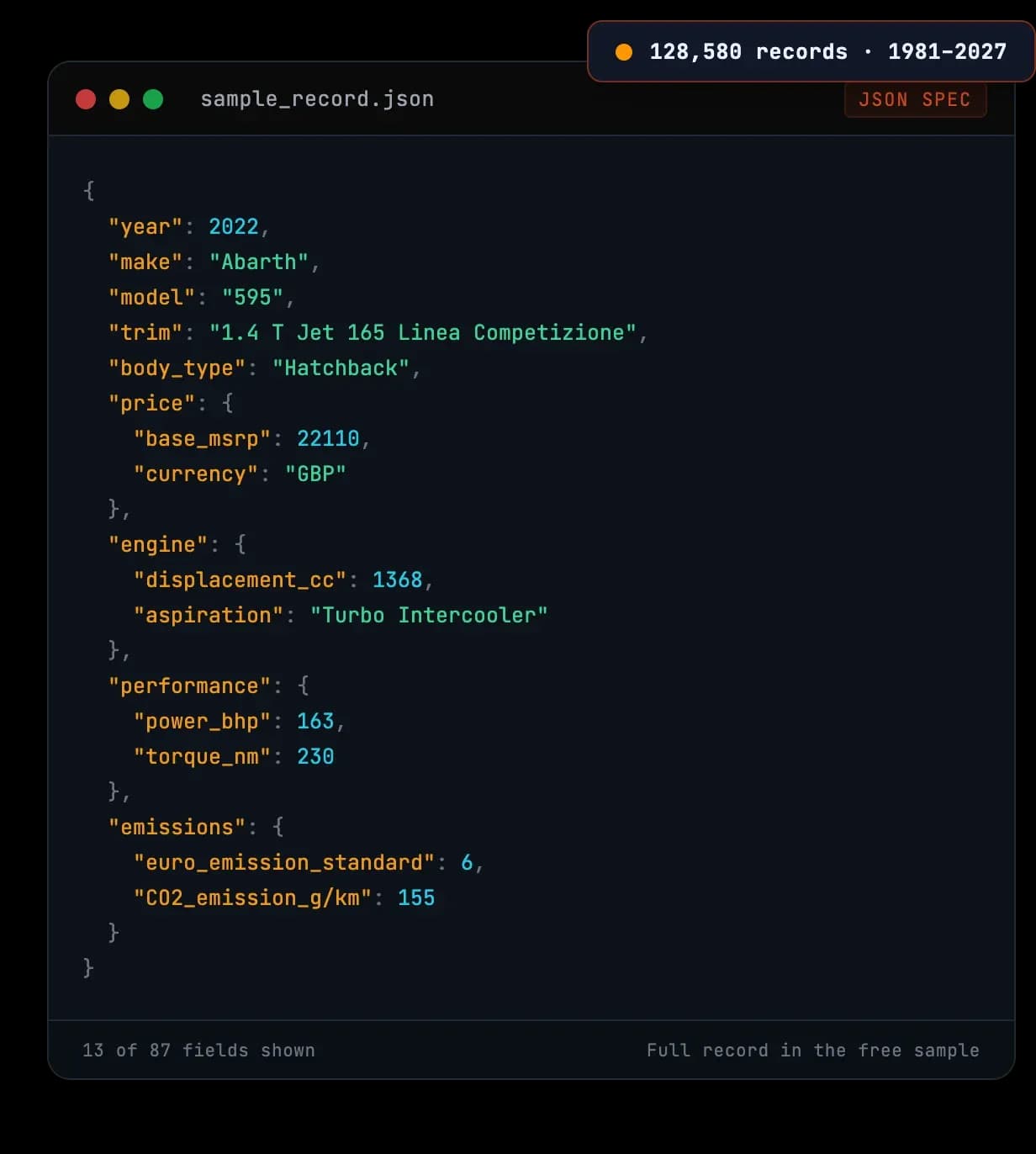Screen dimensions: 1036x1154
Task: Click the JSON SPEC badge
Action: click(915, 99)
